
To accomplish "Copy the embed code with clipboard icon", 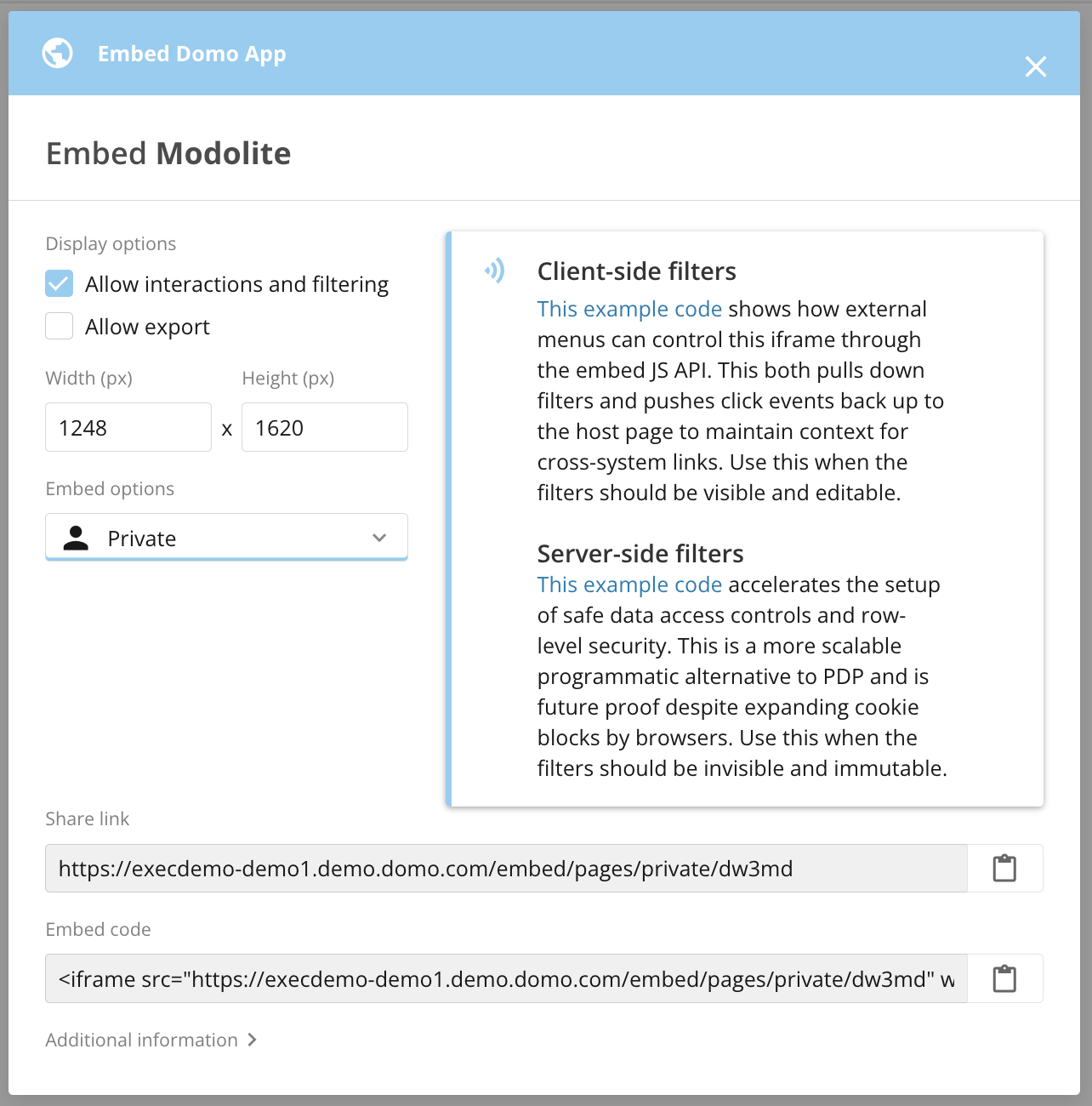I will click(x=1004, y=978).
